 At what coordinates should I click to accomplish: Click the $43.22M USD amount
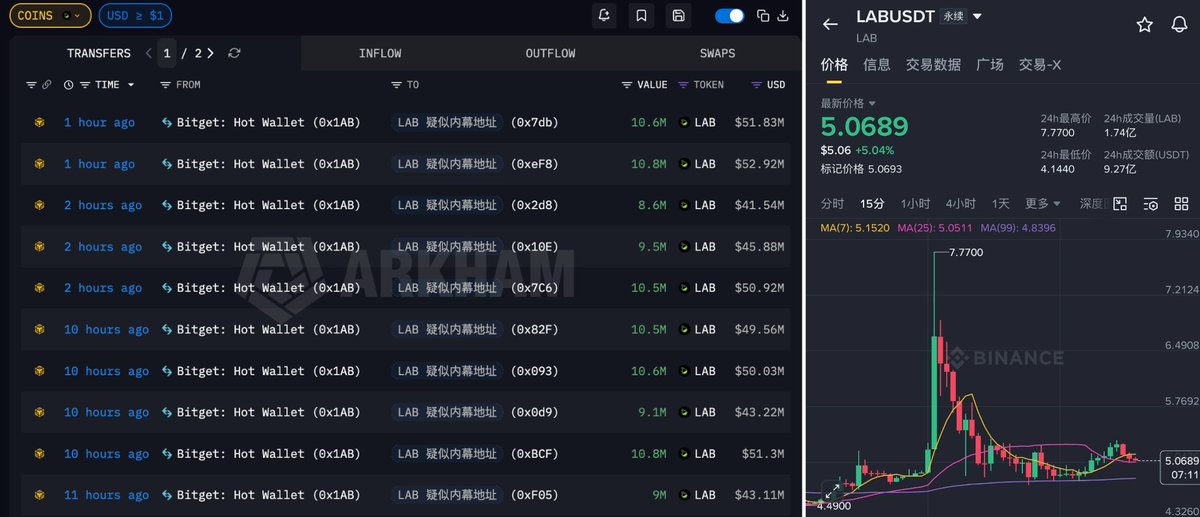(759, 412)
